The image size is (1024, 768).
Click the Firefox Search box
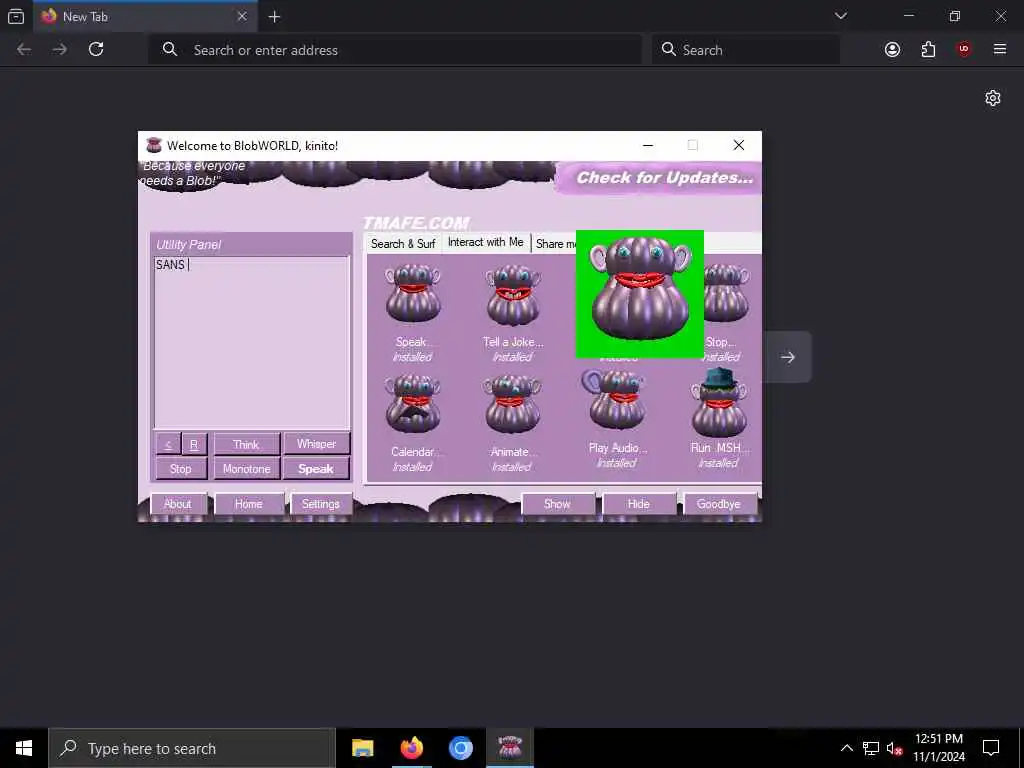[746, 50]
